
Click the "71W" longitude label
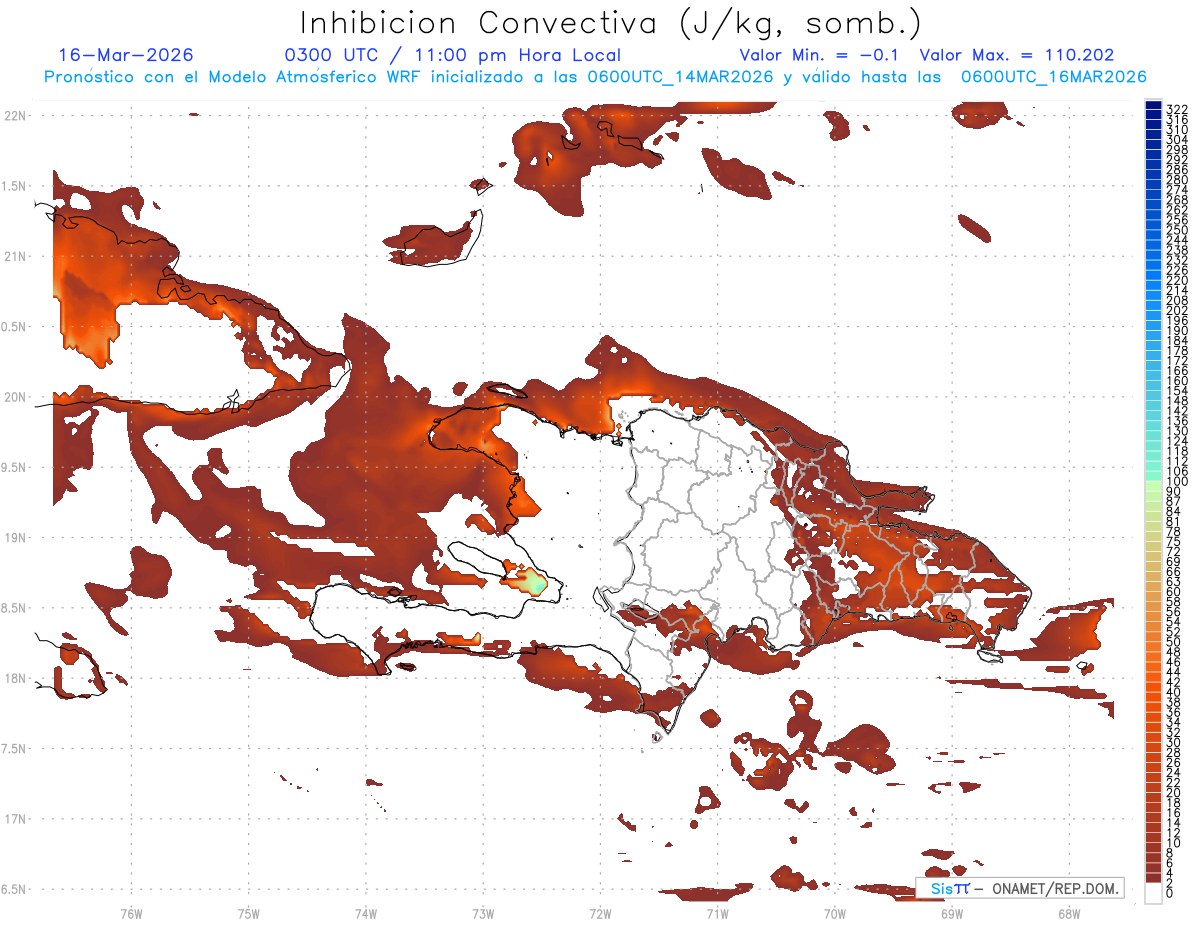pyautogui.click(x=717, y=913)
